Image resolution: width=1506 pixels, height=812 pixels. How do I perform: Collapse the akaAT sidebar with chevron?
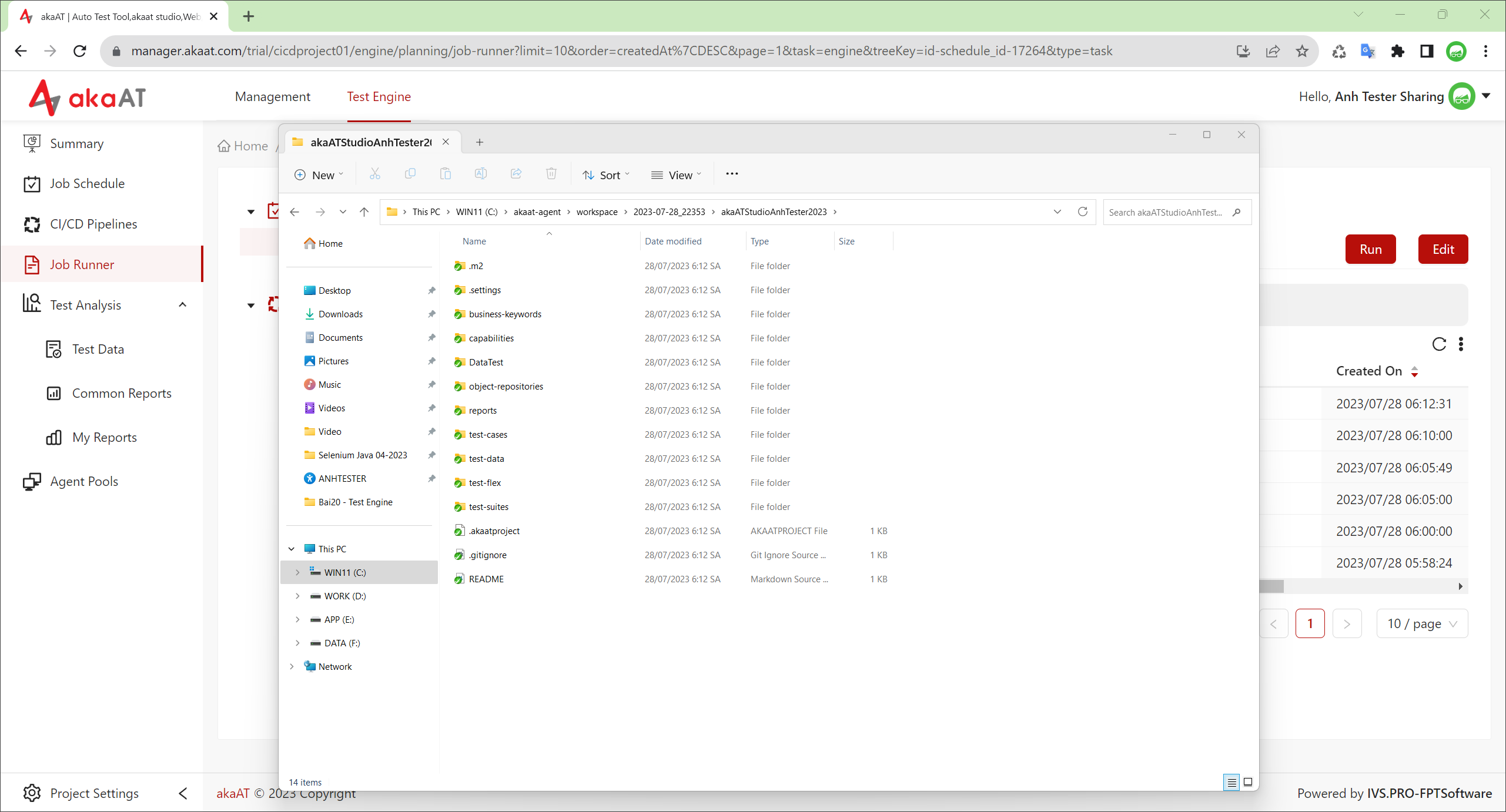pos(183,793)
